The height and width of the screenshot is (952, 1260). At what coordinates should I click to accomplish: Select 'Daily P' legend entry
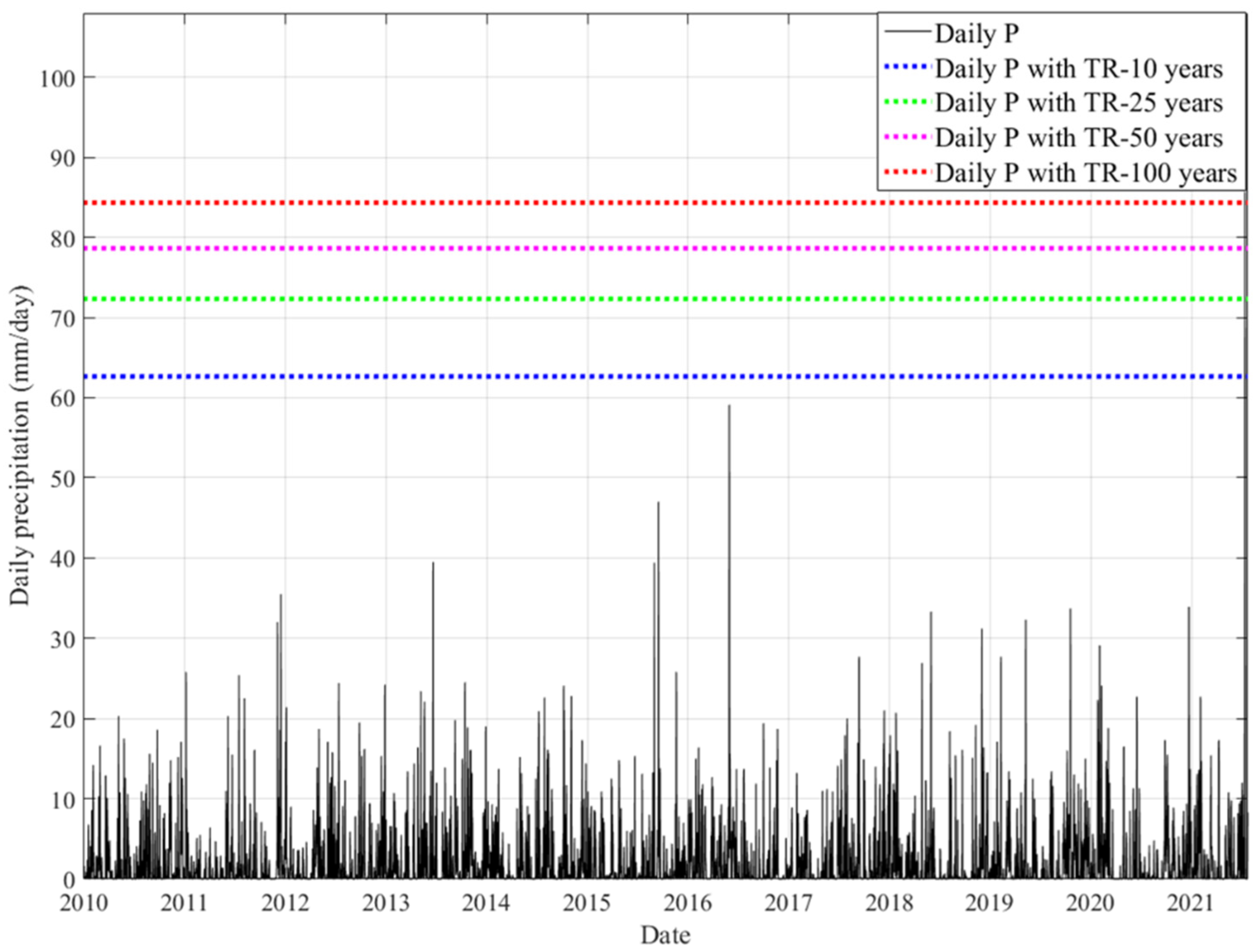point(976,34)
